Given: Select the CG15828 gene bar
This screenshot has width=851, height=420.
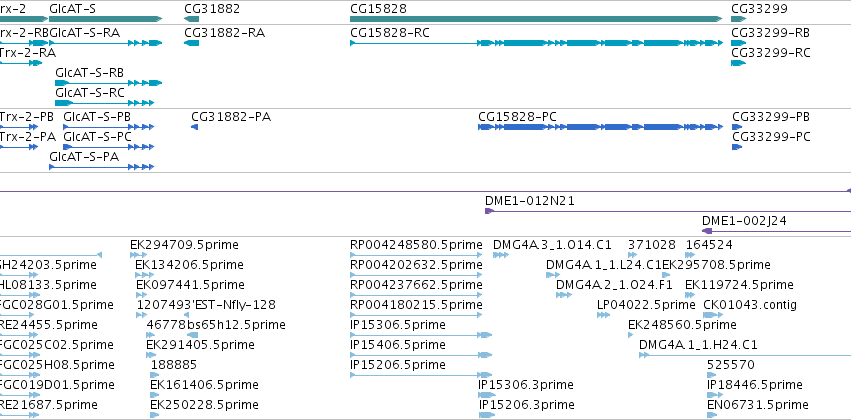Looking at the screenshot, I should point(536,19).
